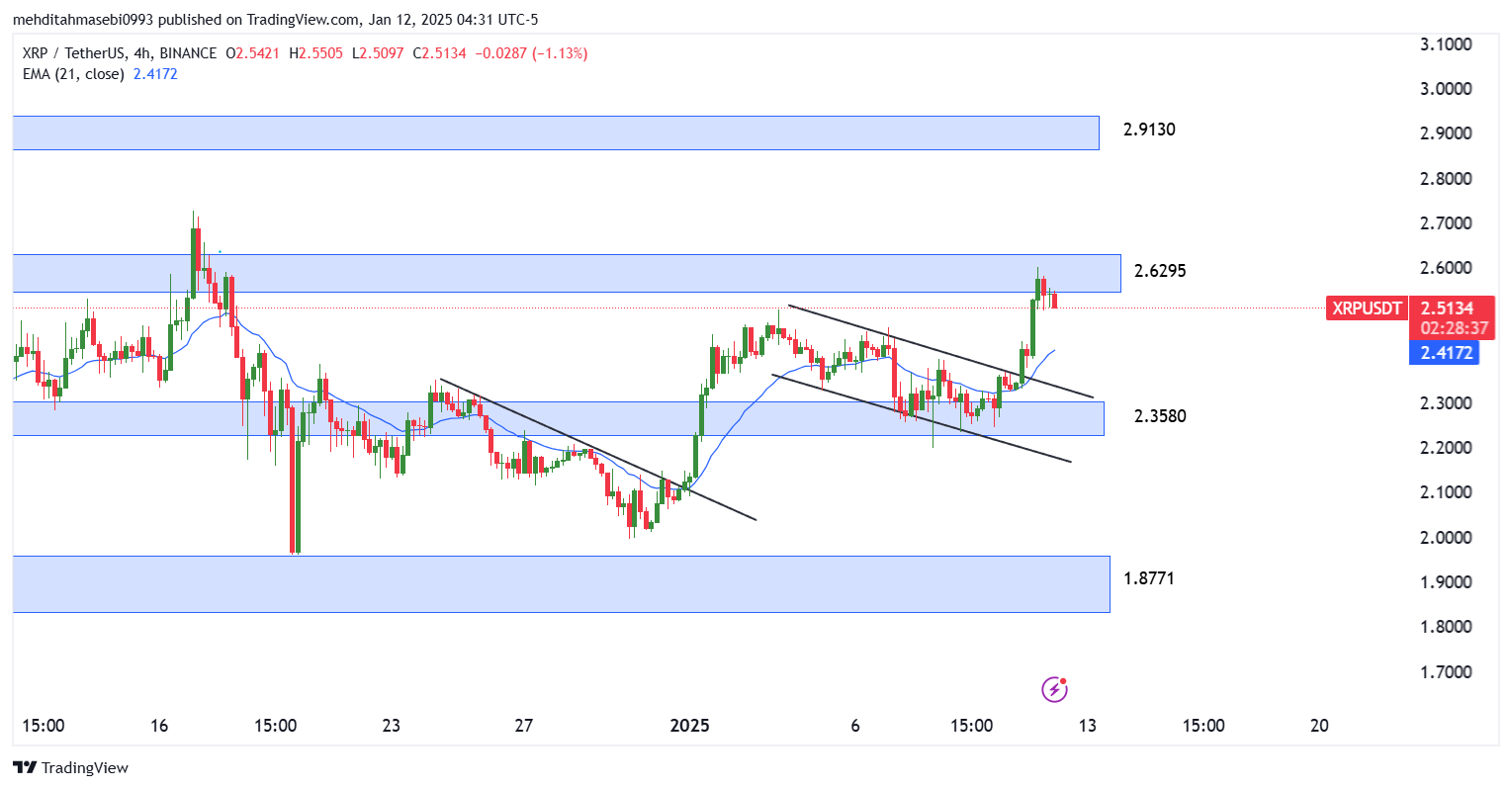
Task: Select the 2.3580 blue rectangle zone
Action: [559, 418]
